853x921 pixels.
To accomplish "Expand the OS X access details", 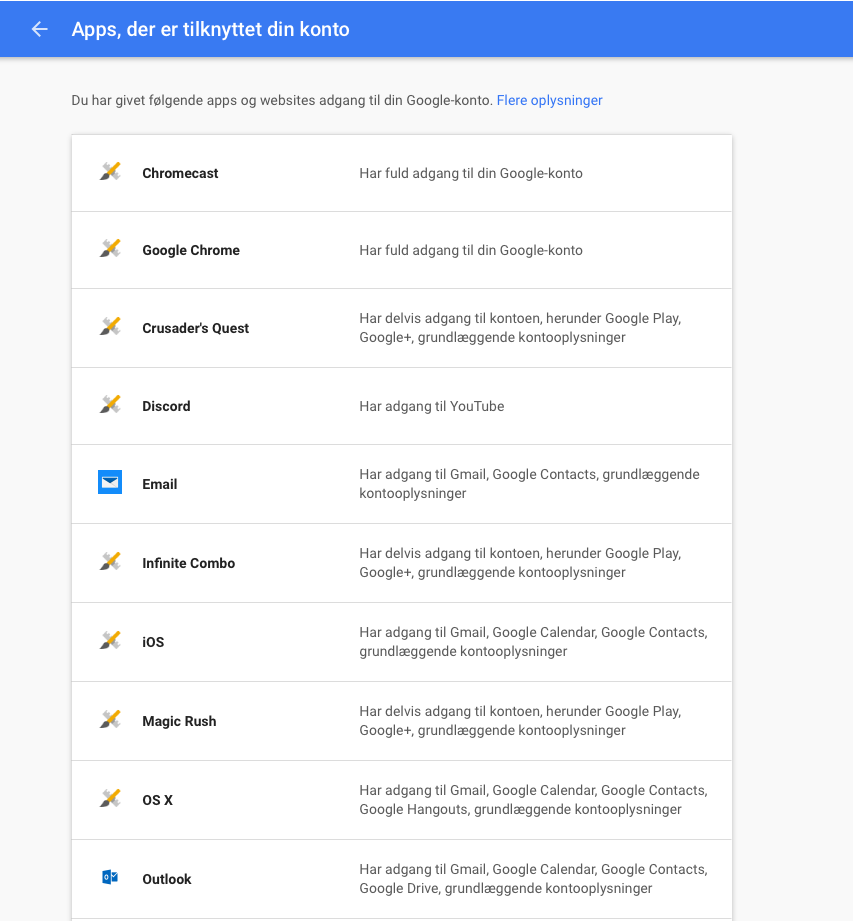I will coord(533,799).
